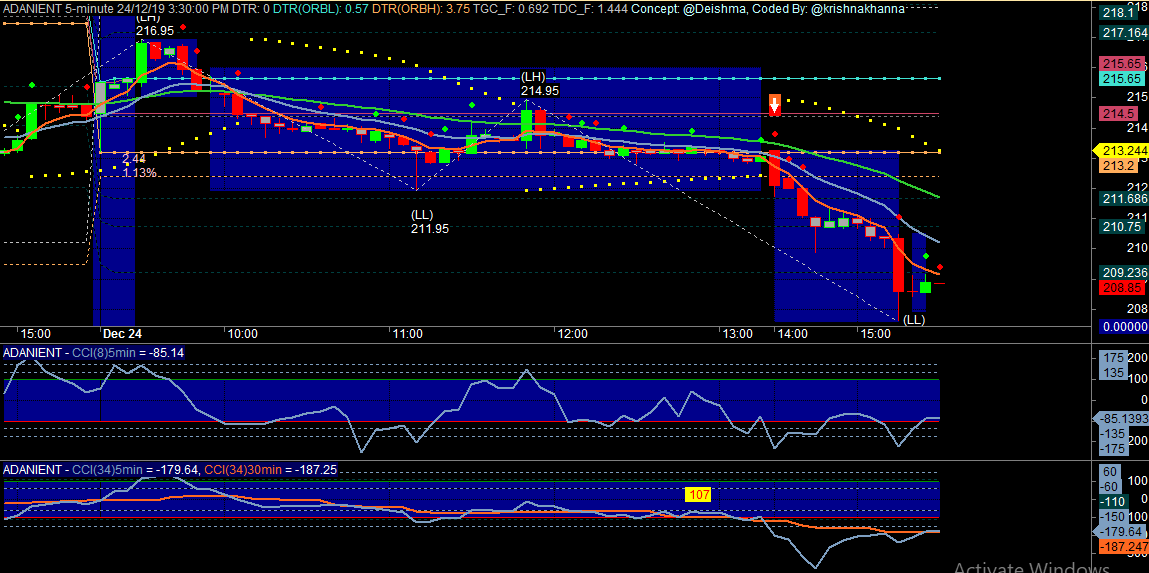Select the (LL) 211.95 swing annotation
Viewport: 1149px width, 573px height.
429,221
